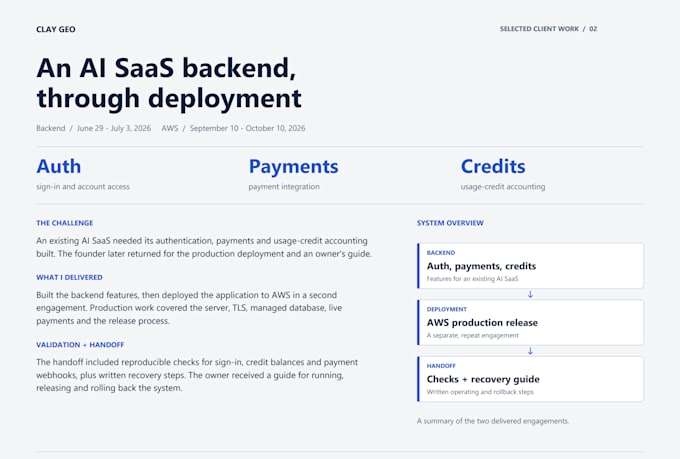Click the CLAY GEO brand name
Screen dimensions: 680x459
click(56, 29)
